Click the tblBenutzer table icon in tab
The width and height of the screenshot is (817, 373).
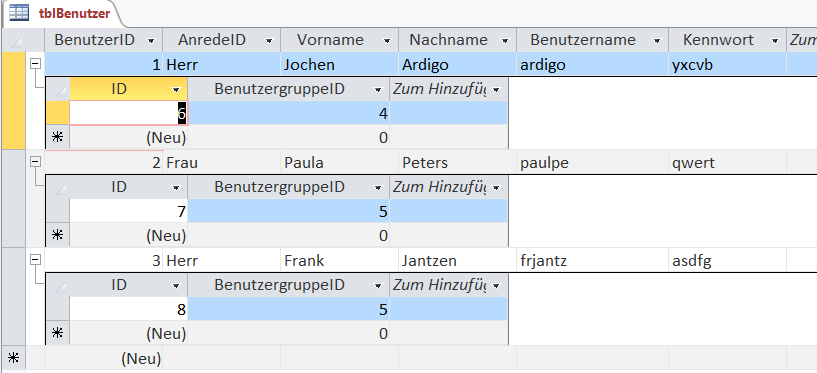(19, 13)
